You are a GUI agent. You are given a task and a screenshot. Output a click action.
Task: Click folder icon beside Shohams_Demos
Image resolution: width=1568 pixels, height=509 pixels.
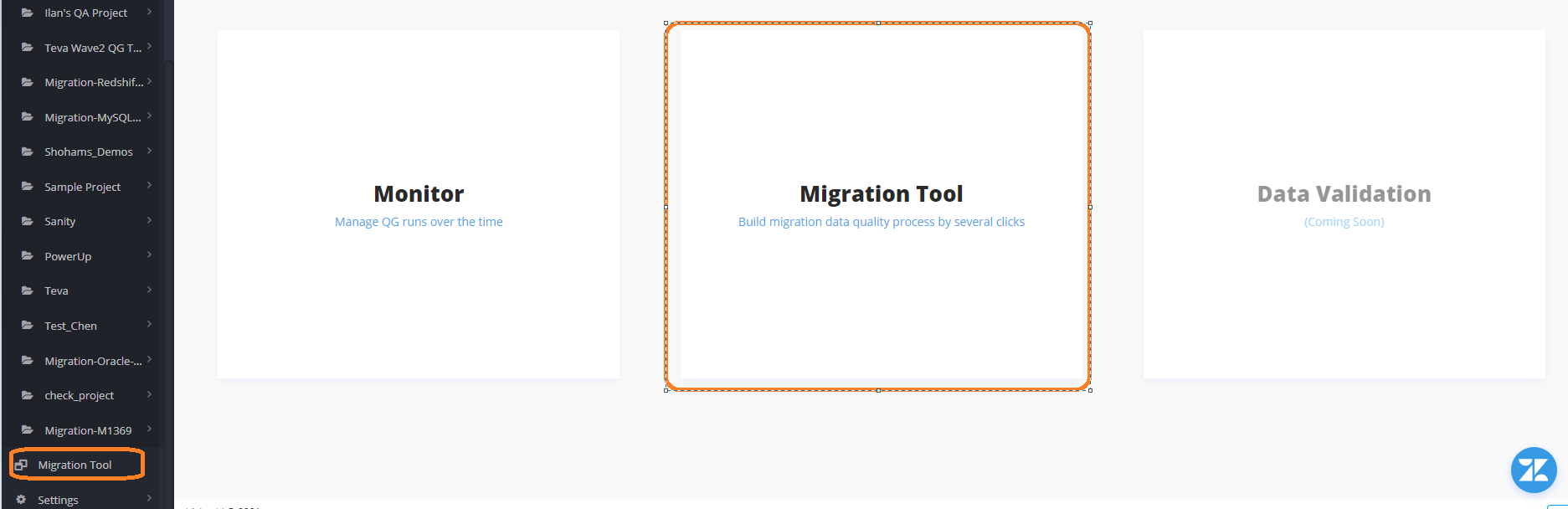pyautogui.click(x=28, y=152)
